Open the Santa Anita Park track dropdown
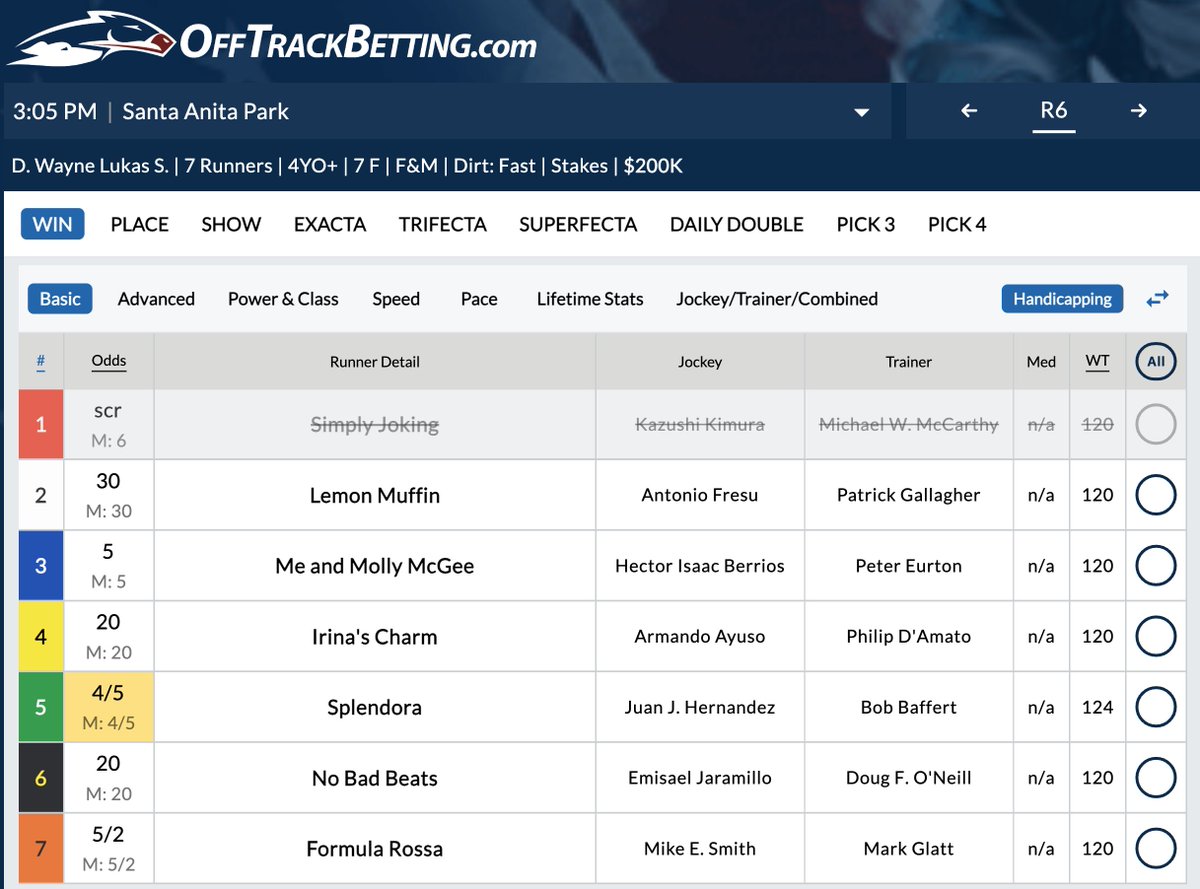This screenshot has height=889, width=1200. pos(862,112)
